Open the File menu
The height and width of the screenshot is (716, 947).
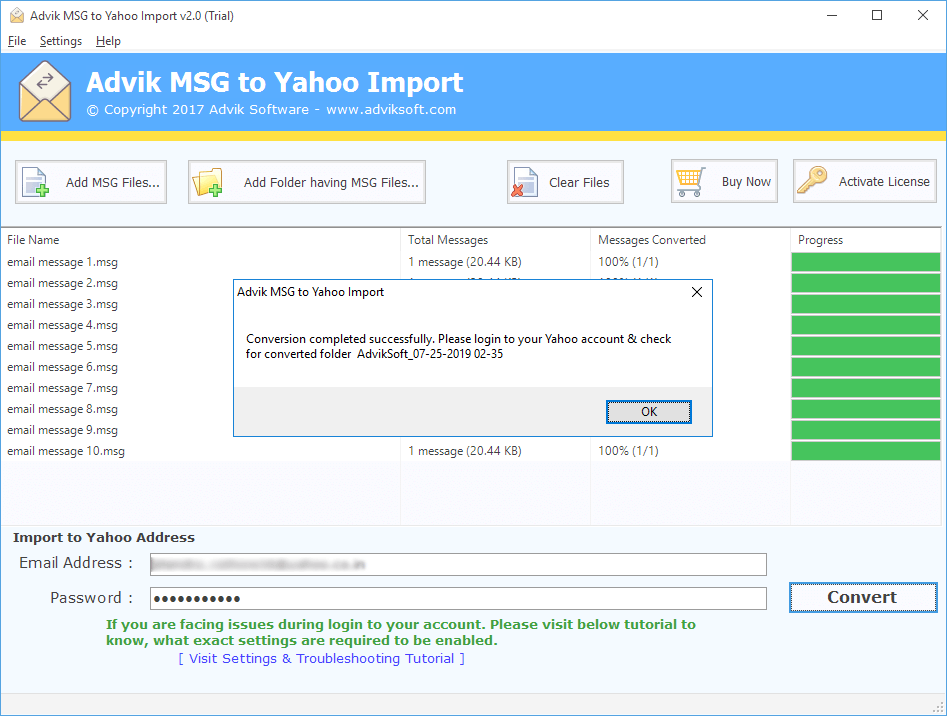(x=17, y=41)
